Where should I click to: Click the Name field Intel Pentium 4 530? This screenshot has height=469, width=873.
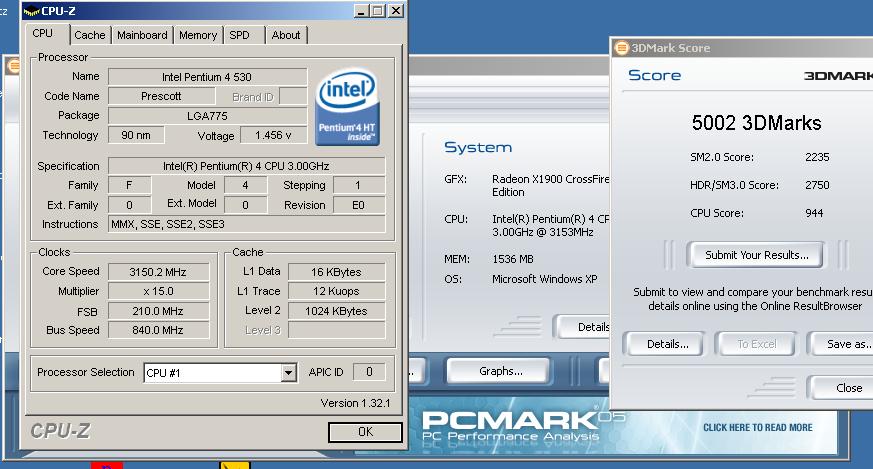[x=207, y=77]
